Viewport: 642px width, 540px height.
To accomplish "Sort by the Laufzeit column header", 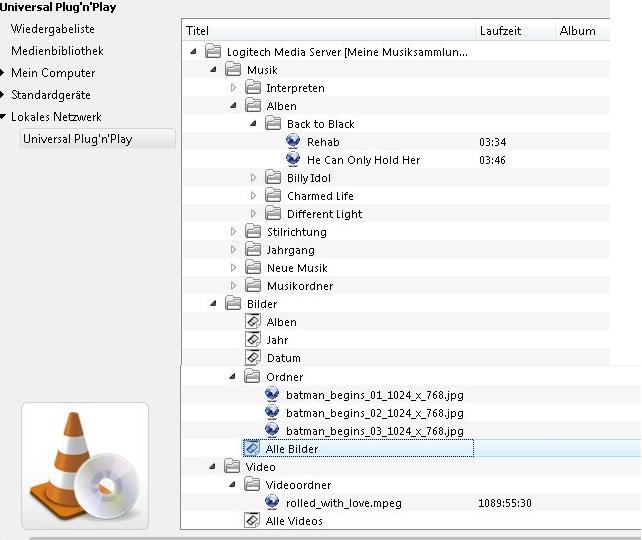I will 500,31.
